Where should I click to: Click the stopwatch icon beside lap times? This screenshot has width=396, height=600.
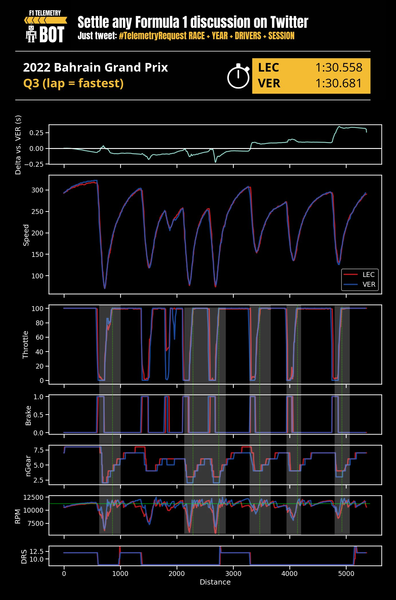click(238, 77)
